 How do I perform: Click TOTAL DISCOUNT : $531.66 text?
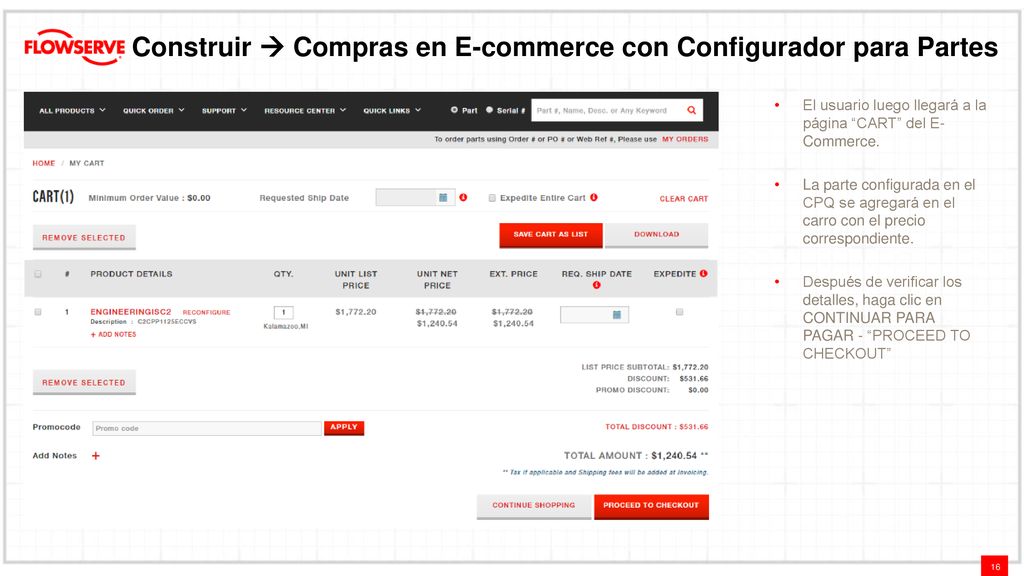pos(656,427)
